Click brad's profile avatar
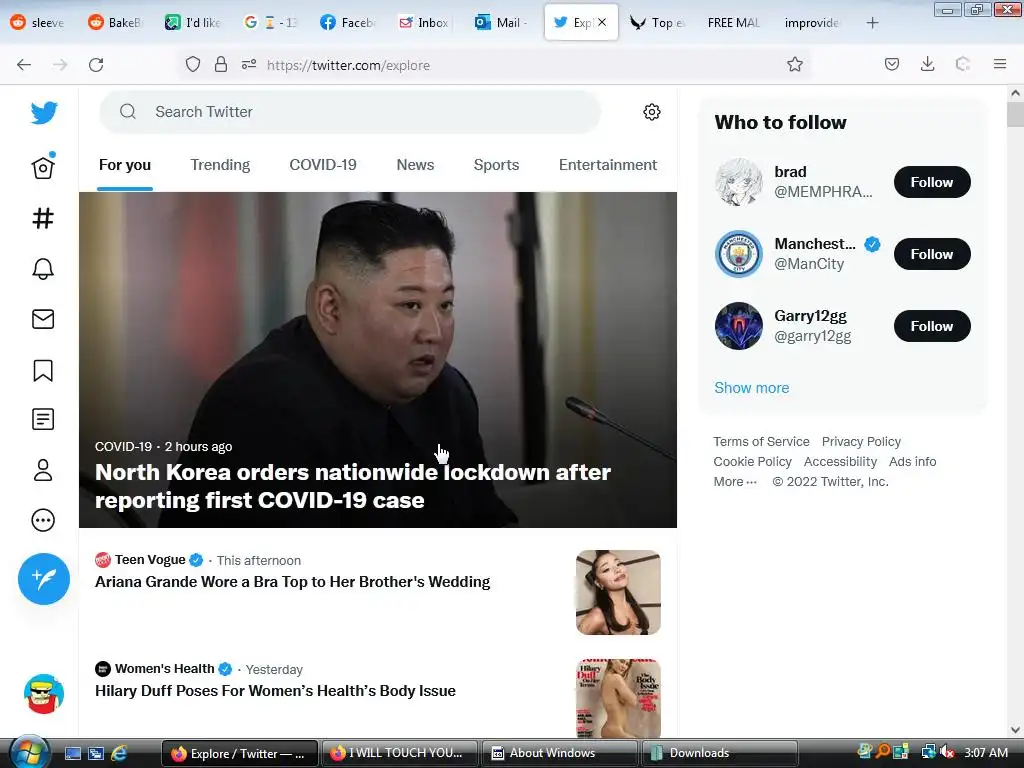Screen dimensions: 1024x768 (x=739, y=182)
